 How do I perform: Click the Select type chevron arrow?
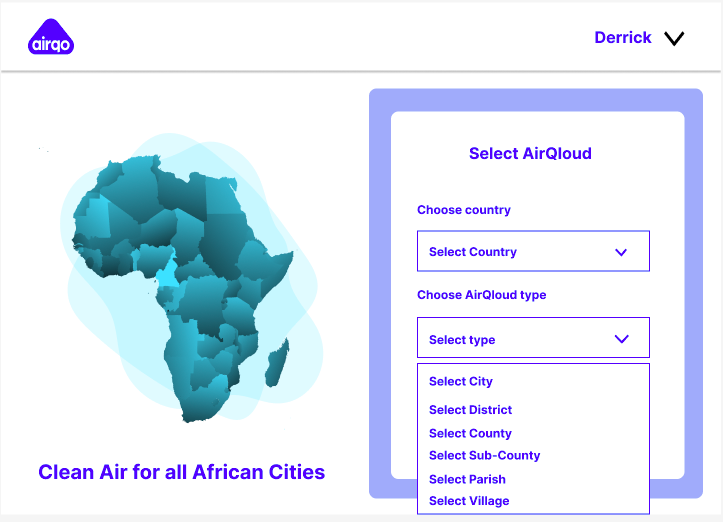pos(622,339)
